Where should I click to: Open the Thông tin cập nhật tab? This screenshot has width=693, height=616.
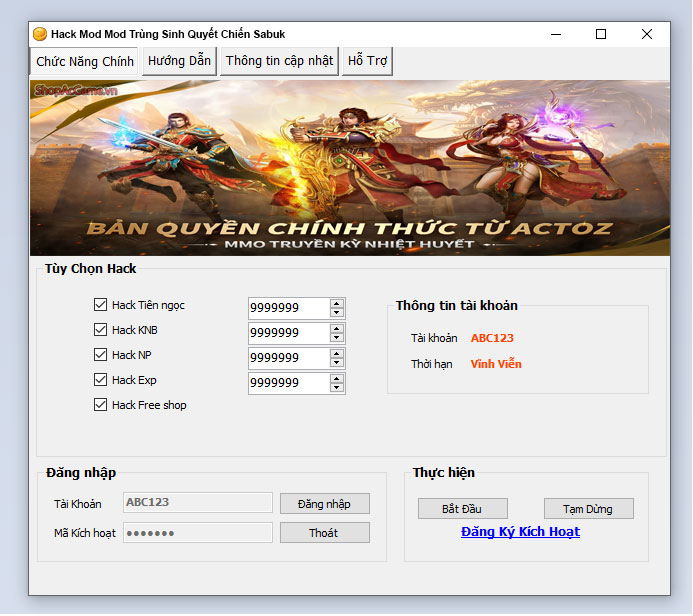[x=279, y=61]
